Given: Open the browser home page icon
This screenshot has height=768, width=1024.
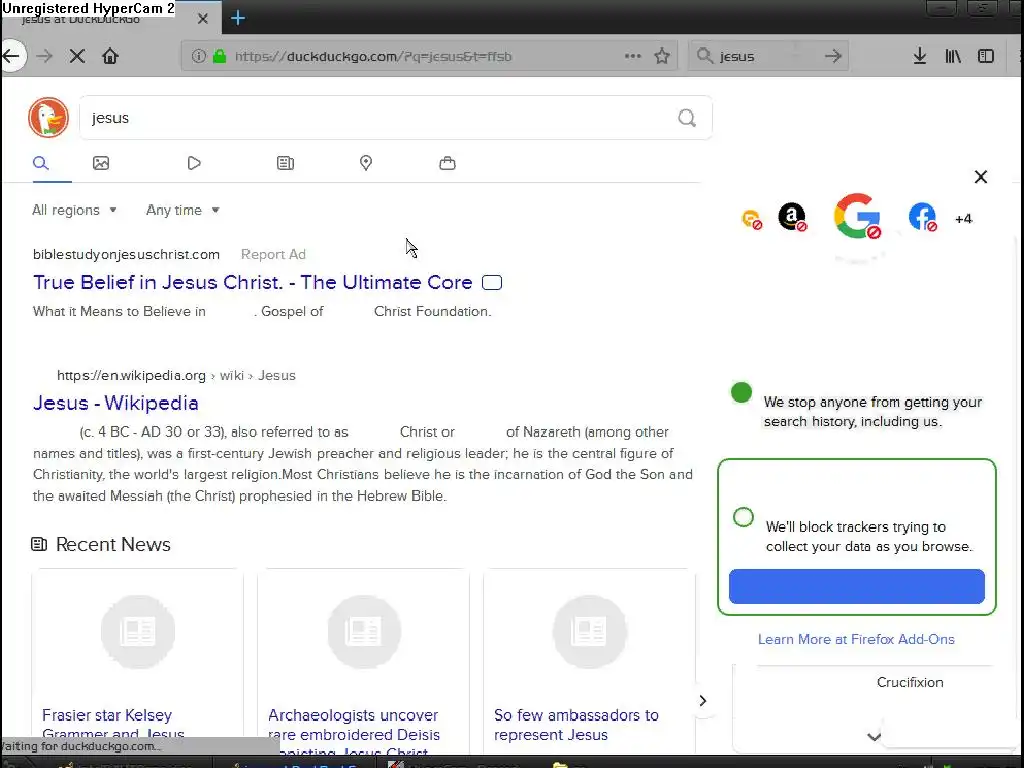Looking at the screenshot, I should 110,56.
